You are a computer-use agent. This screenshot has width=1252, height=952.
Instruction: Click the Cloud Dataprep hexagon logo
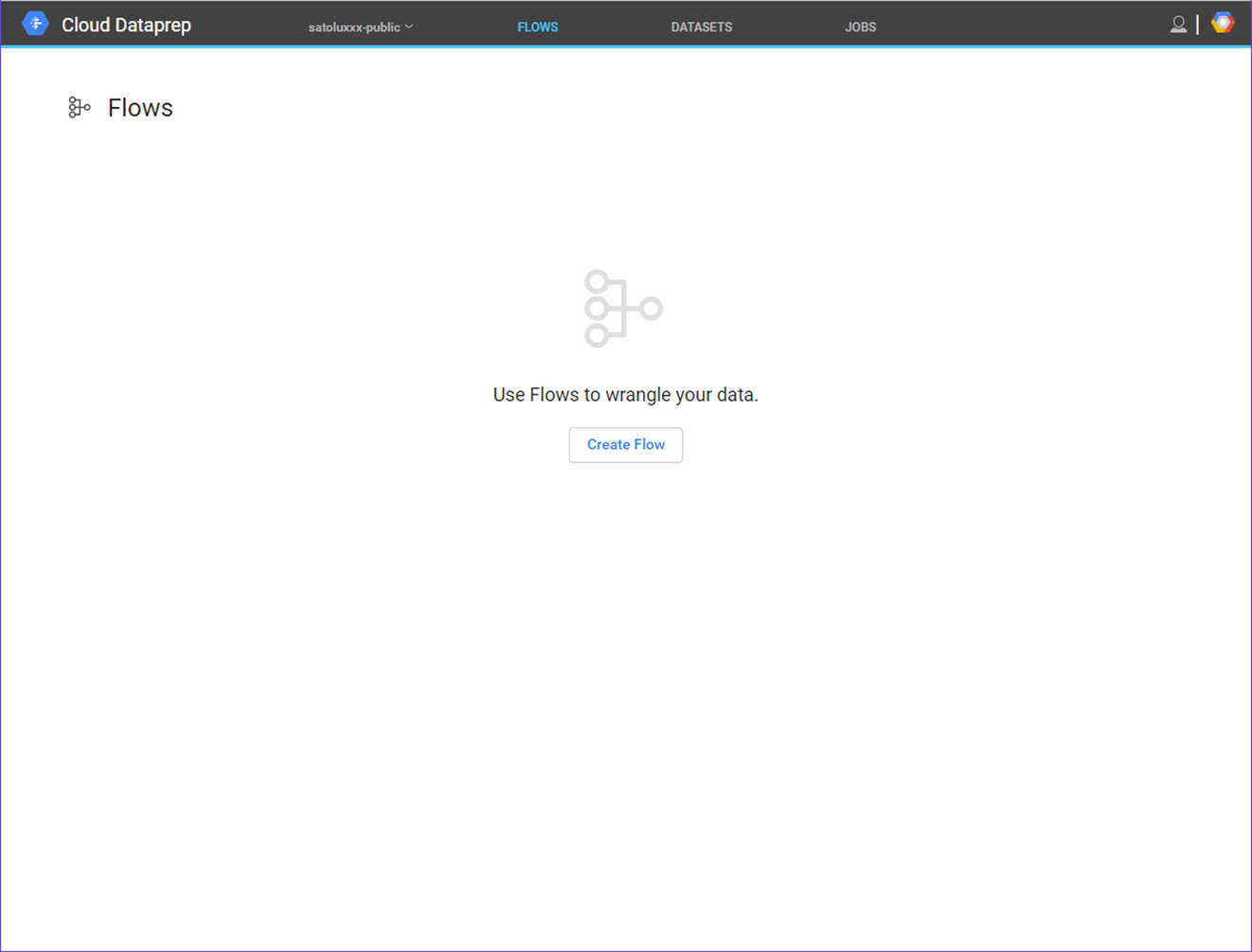(35, 24)
